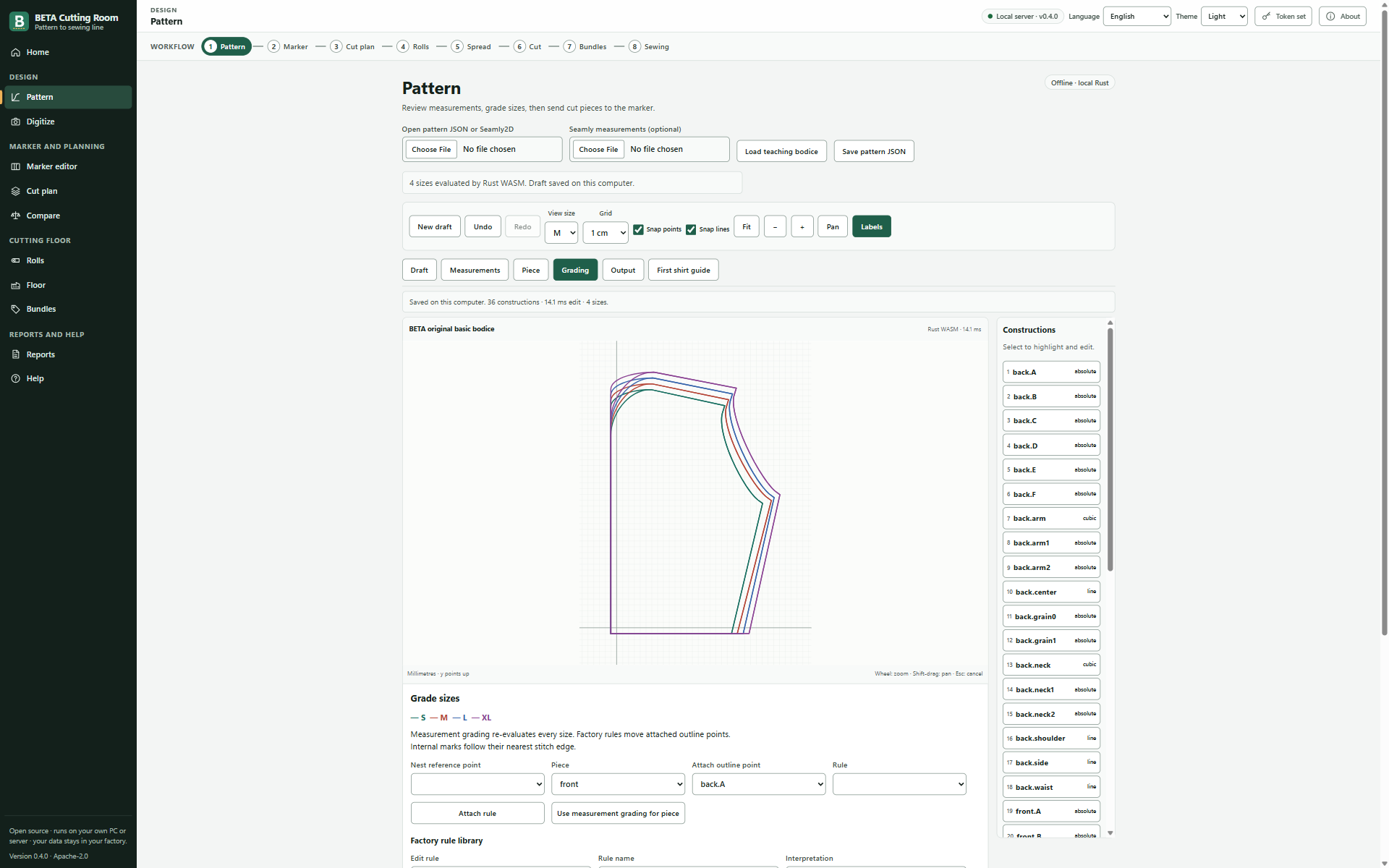Go to workflow step 8 Sewing
Viewport: 1389px width, 868px height.
point(649,46)
